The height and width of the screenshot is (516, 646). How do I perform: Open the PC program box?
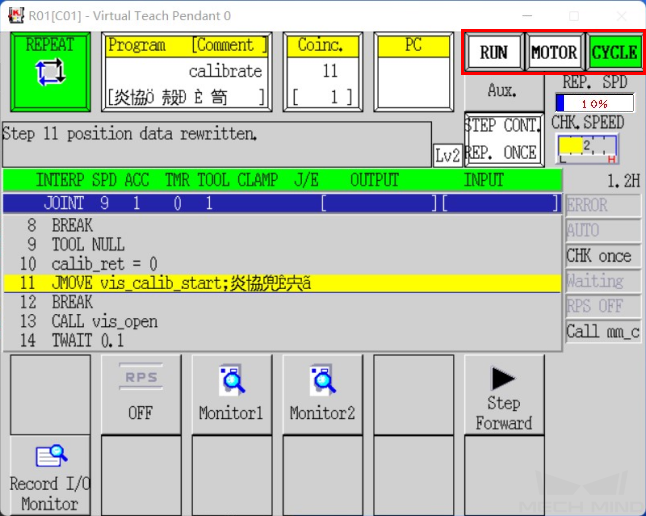(414, 72)
